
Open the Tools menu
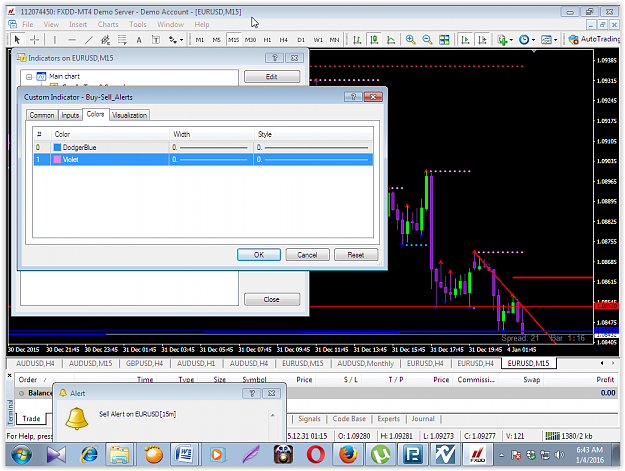pyautogui.click(x=138, y=24)
